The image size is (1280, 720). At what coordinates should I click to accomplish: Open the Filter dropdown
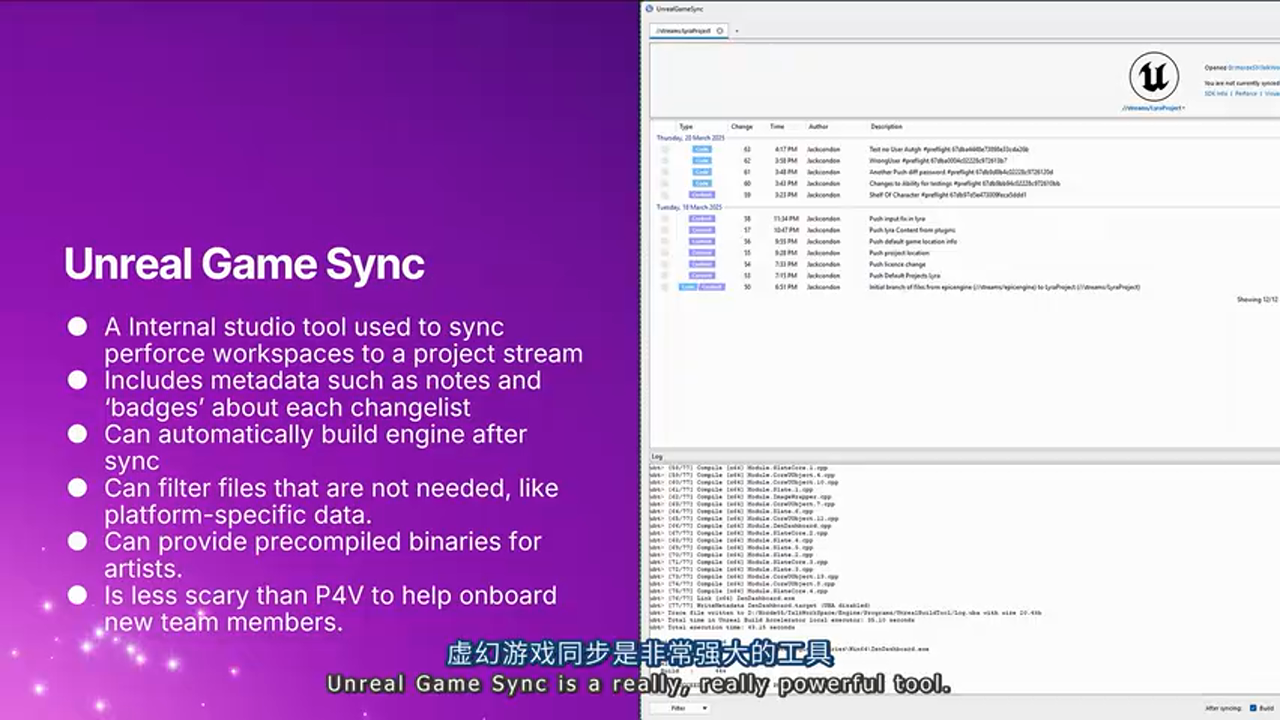(x=681, y=707)
